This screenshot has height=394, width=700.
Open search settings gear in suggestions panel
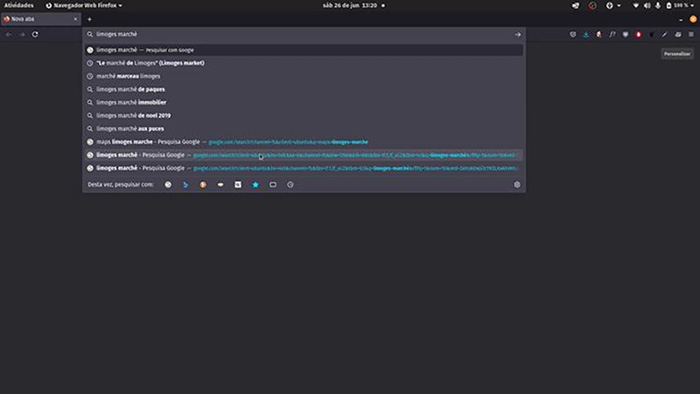point(517,185)
